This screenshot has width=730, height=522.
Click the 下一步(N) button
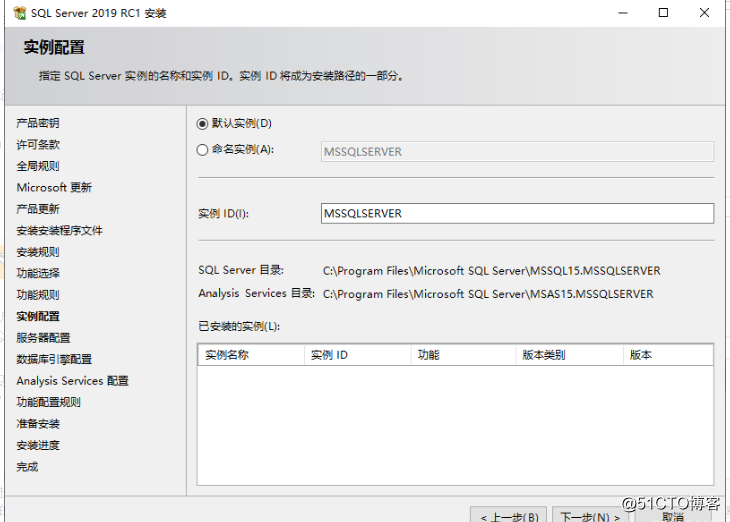(x=590, y=515)
